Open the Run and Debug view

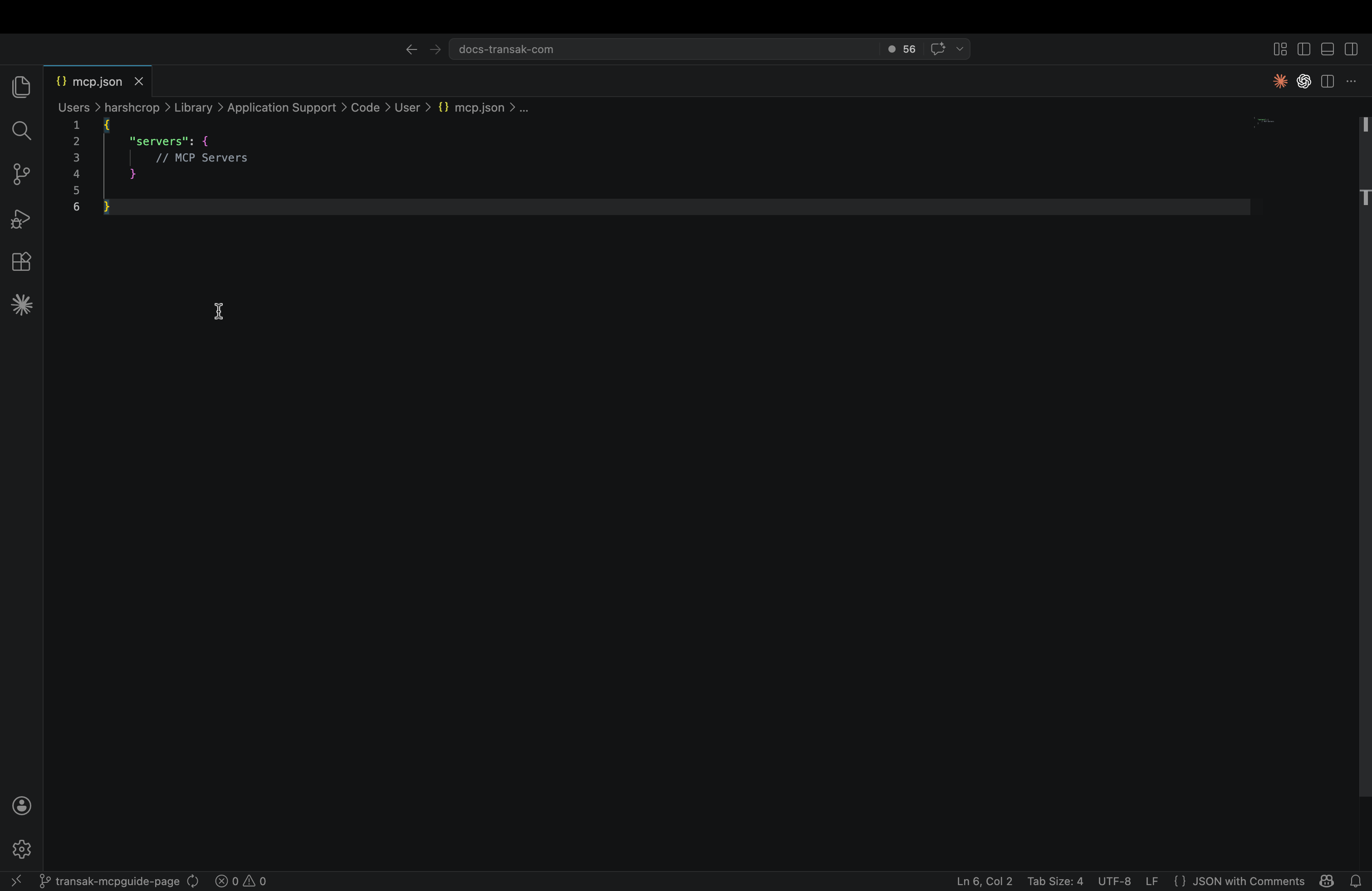tap(21, 218)
